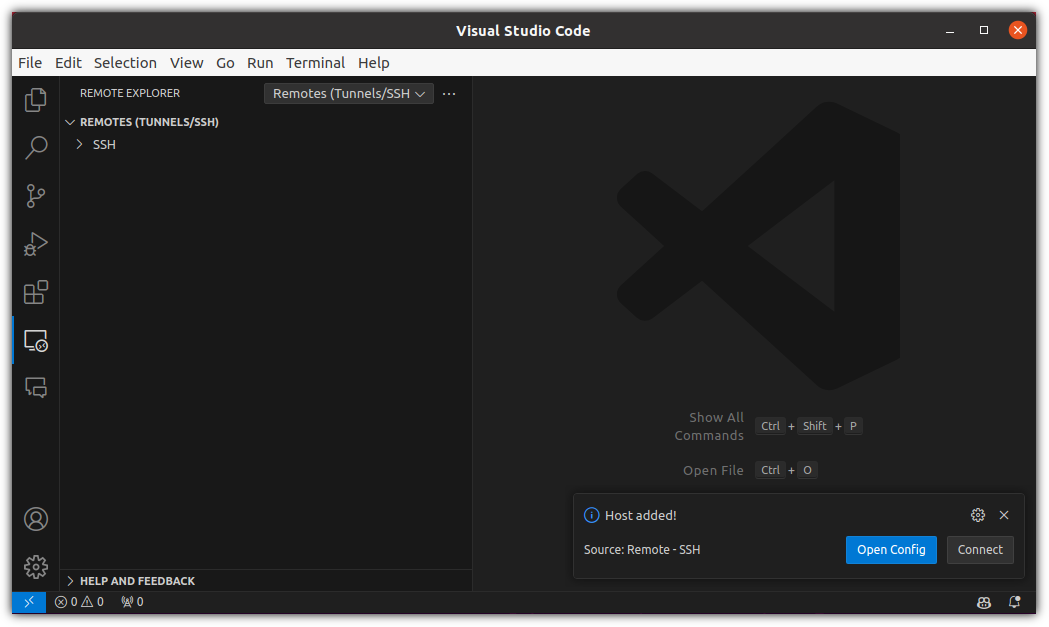The height and width of the screenshot is (627, 1049).
Task: Open the Search view icon
Action: [x=35, y=147]
